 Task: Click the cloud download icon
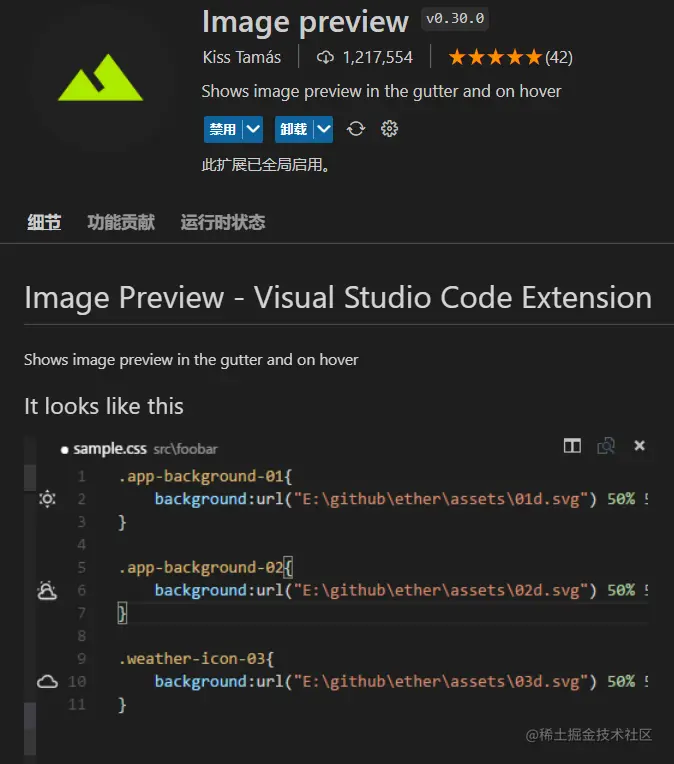(x=325, y=57)
